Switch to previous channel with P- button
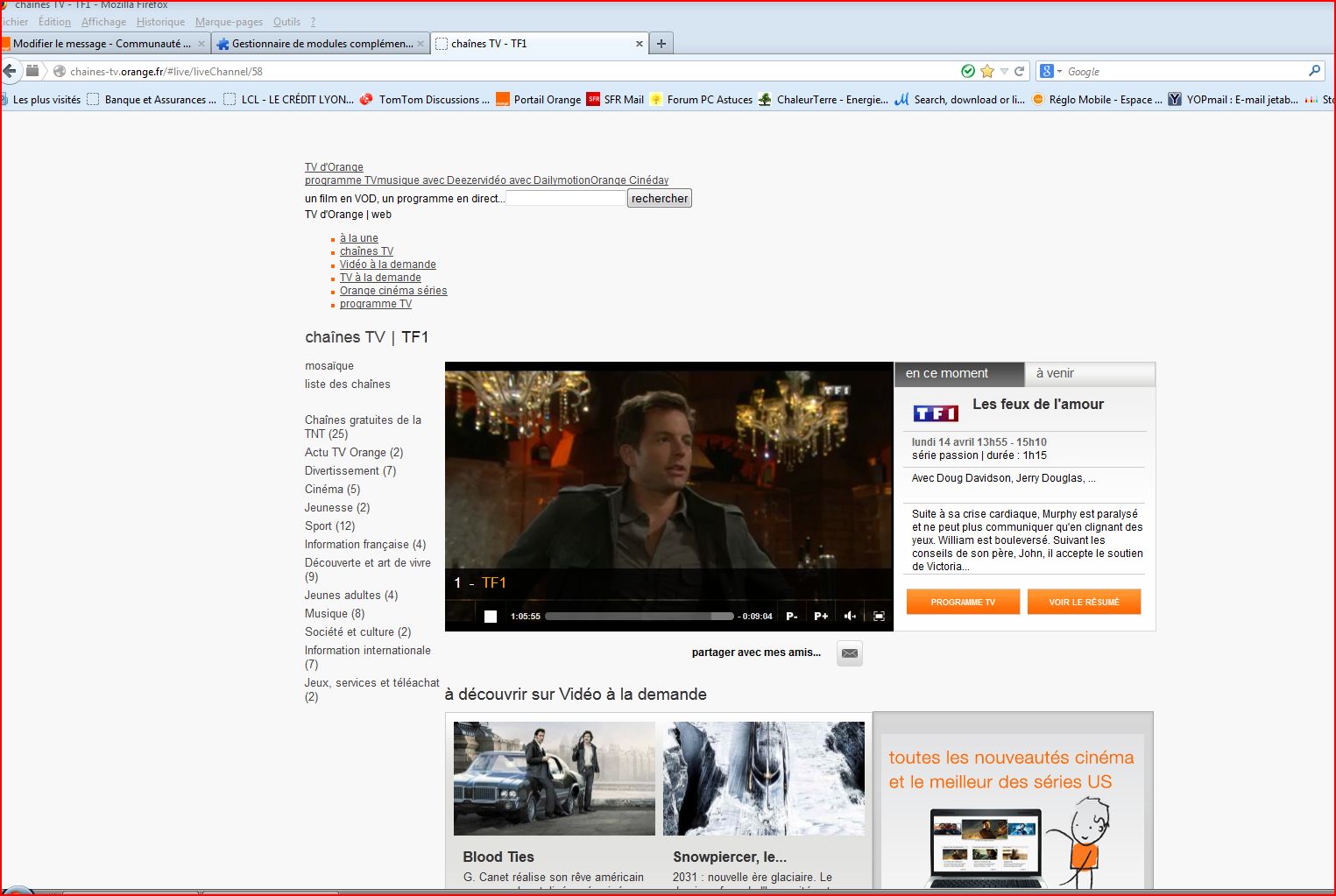The width and height of the screenshot is (1336, 896). click(791, 617)
